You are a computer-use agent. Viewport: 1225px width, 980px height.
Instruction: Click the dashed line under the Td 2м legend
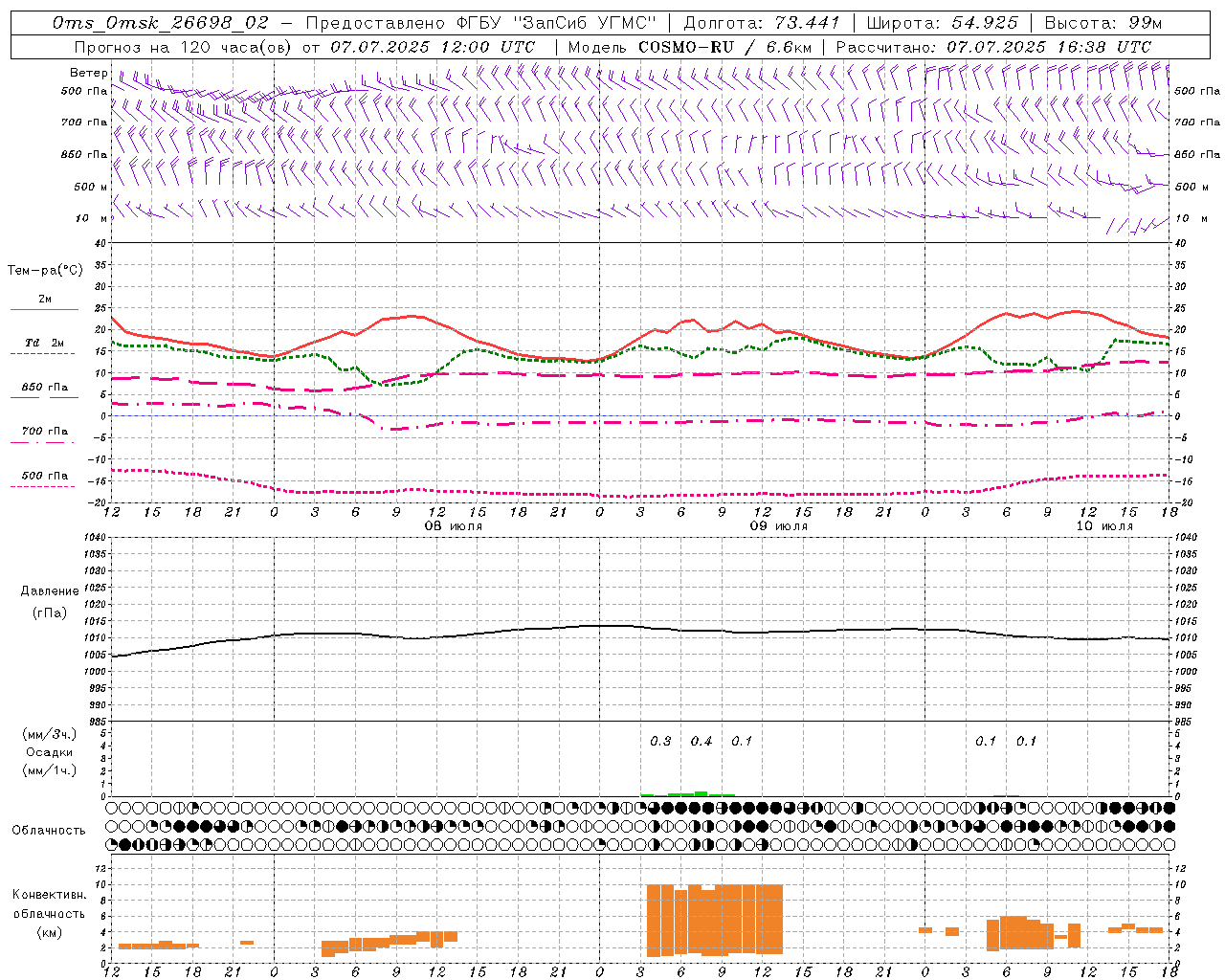click(42, 354)
